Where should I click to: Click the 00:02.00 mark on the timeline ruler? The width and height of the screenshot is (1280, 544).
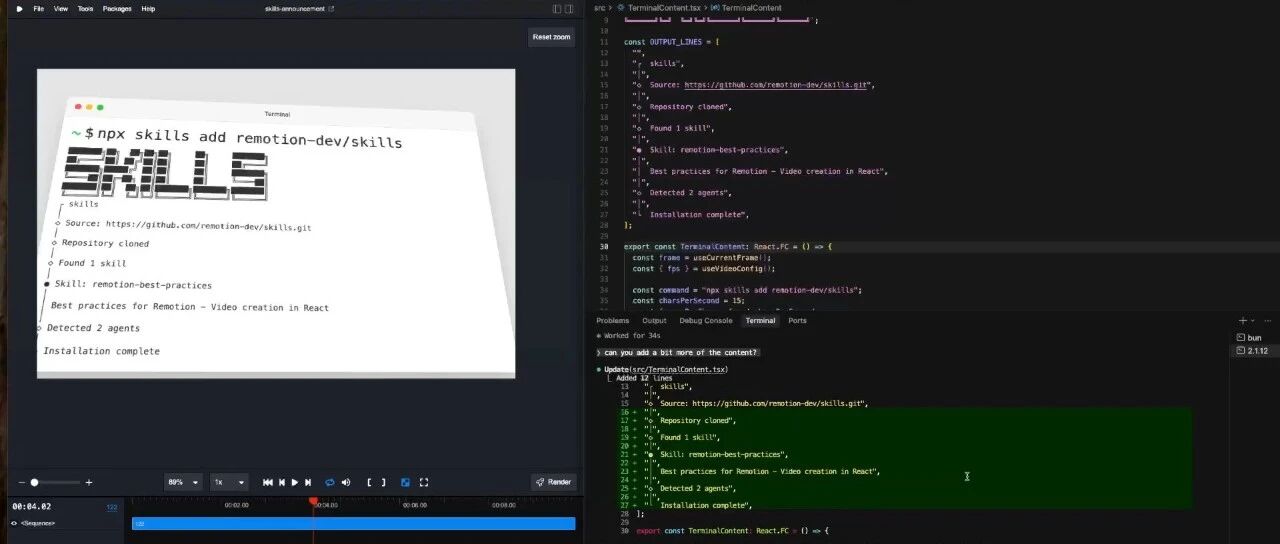click(x=237, y=505)
